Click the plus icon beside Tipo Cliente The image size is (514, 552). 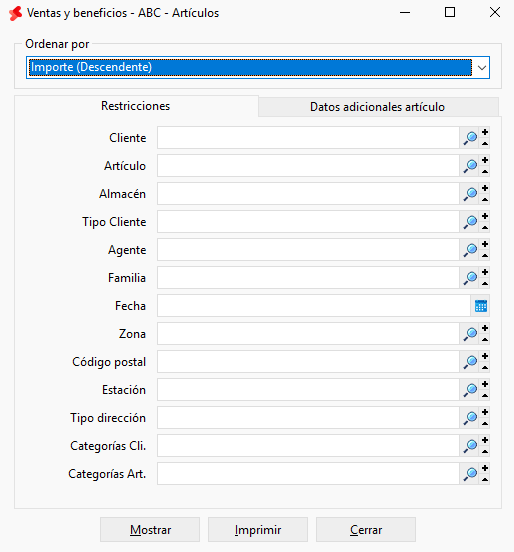(485, 216)
